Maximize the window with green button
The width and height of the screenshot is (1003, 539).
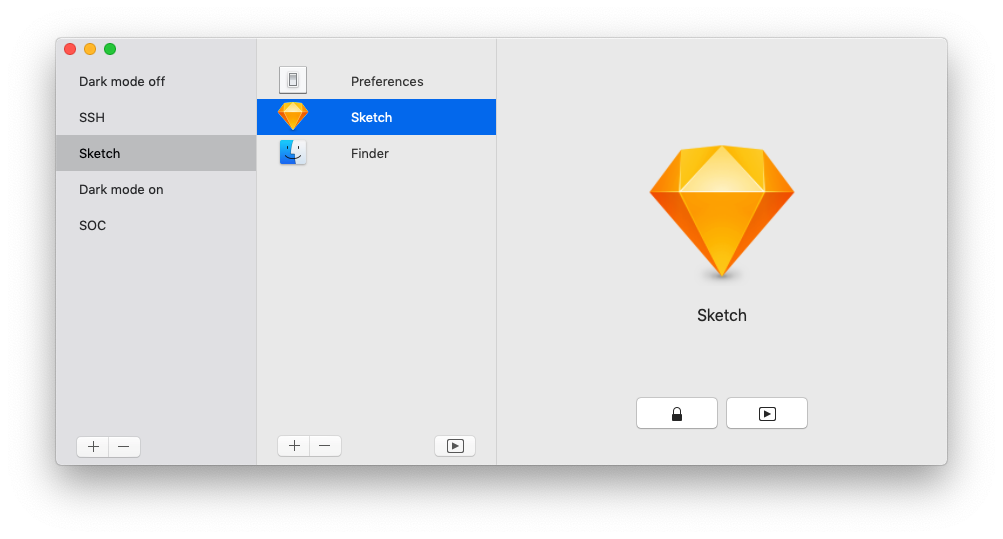(x=110, y=49)
